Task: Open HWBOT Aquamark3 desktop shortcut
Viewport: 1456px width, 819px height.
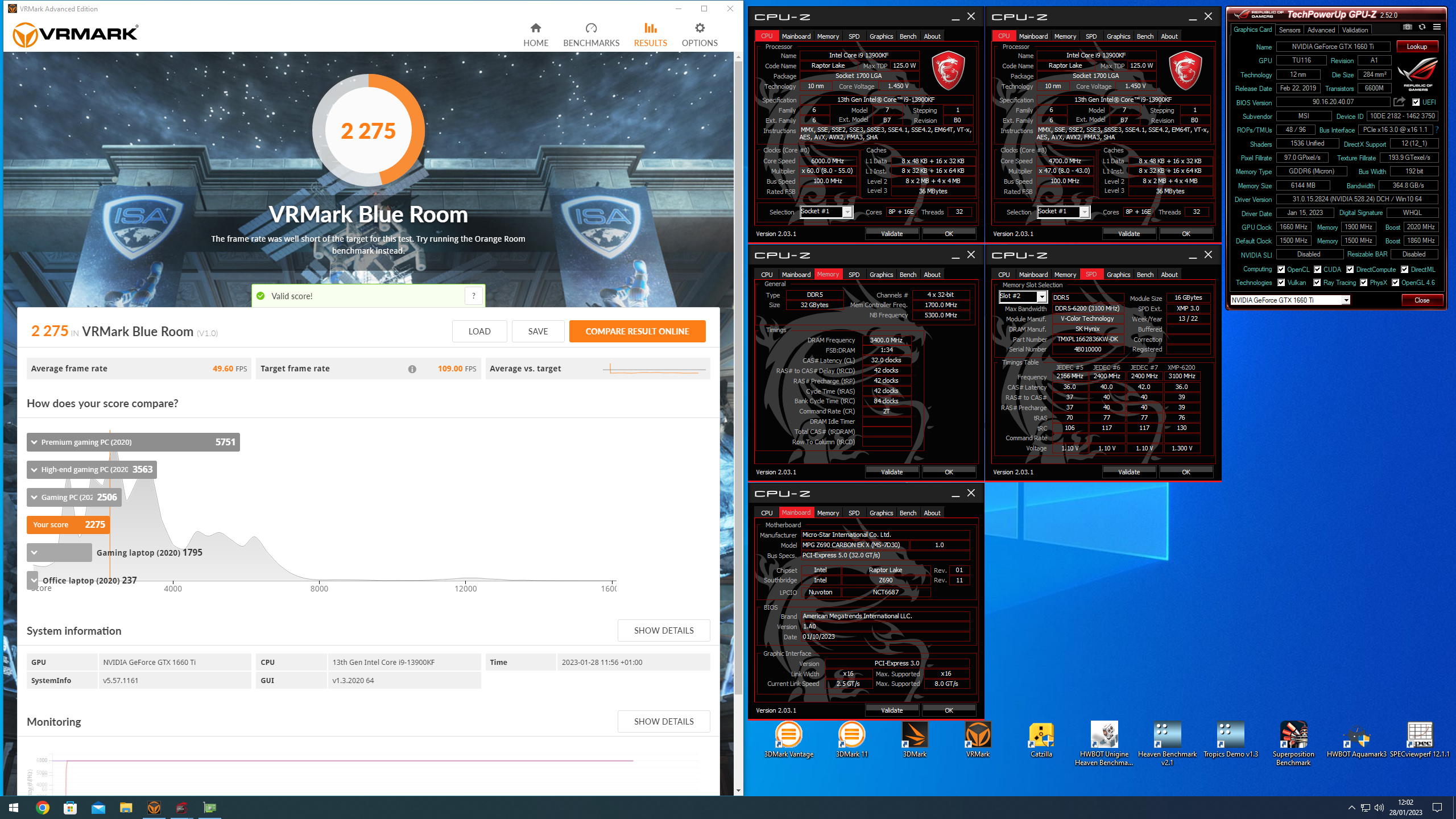Action: (1356, 739)
